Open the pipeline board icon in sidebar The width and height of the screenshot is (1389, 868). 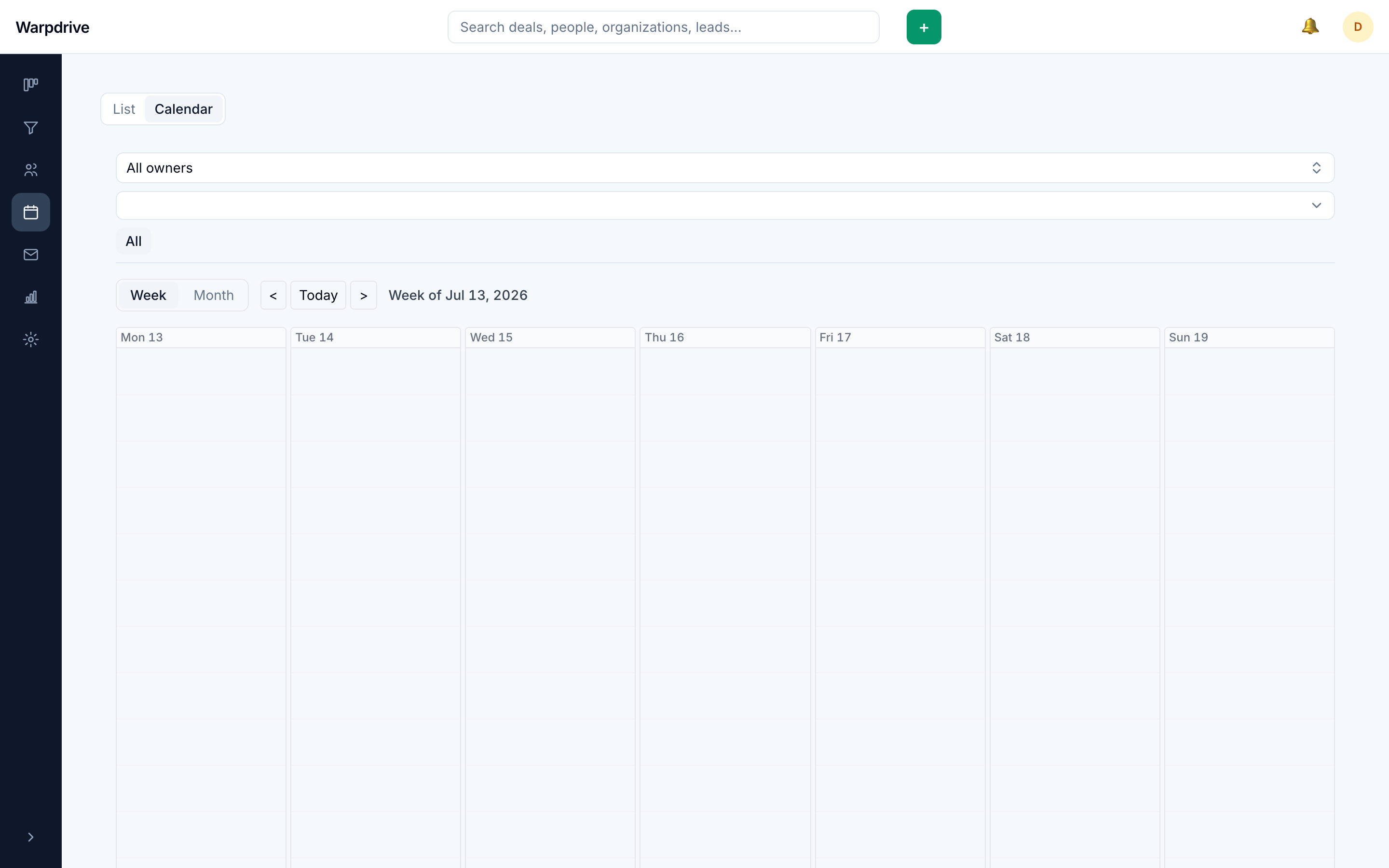31,85
